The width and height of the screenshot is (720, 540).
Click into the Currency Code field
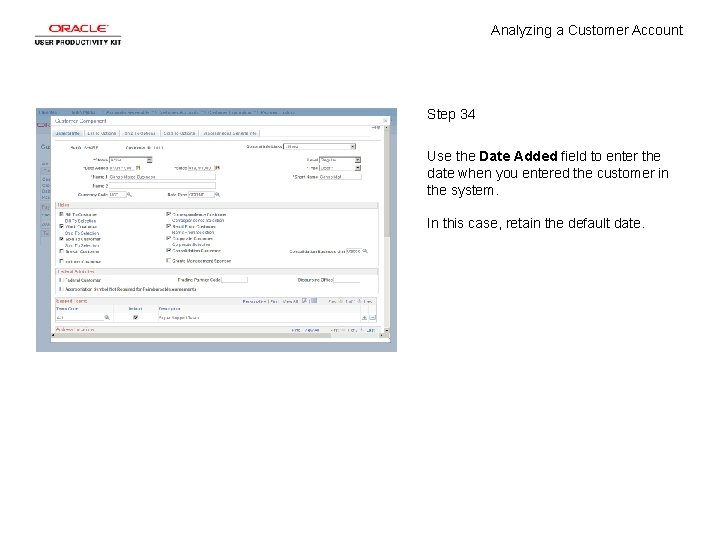coord(118,195)
